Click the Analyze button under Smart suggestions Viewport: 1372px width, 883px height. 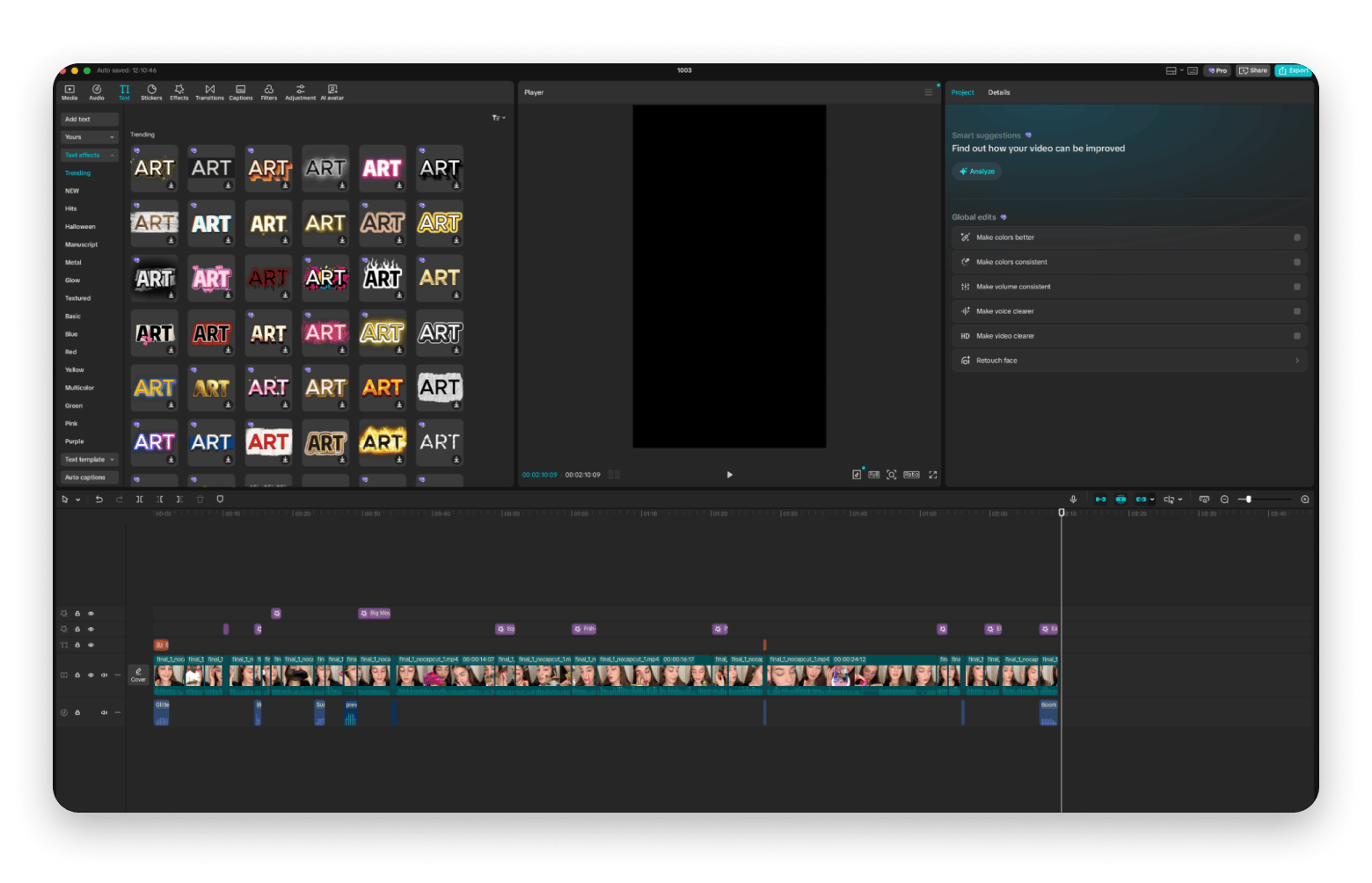[x=976, y=171]
